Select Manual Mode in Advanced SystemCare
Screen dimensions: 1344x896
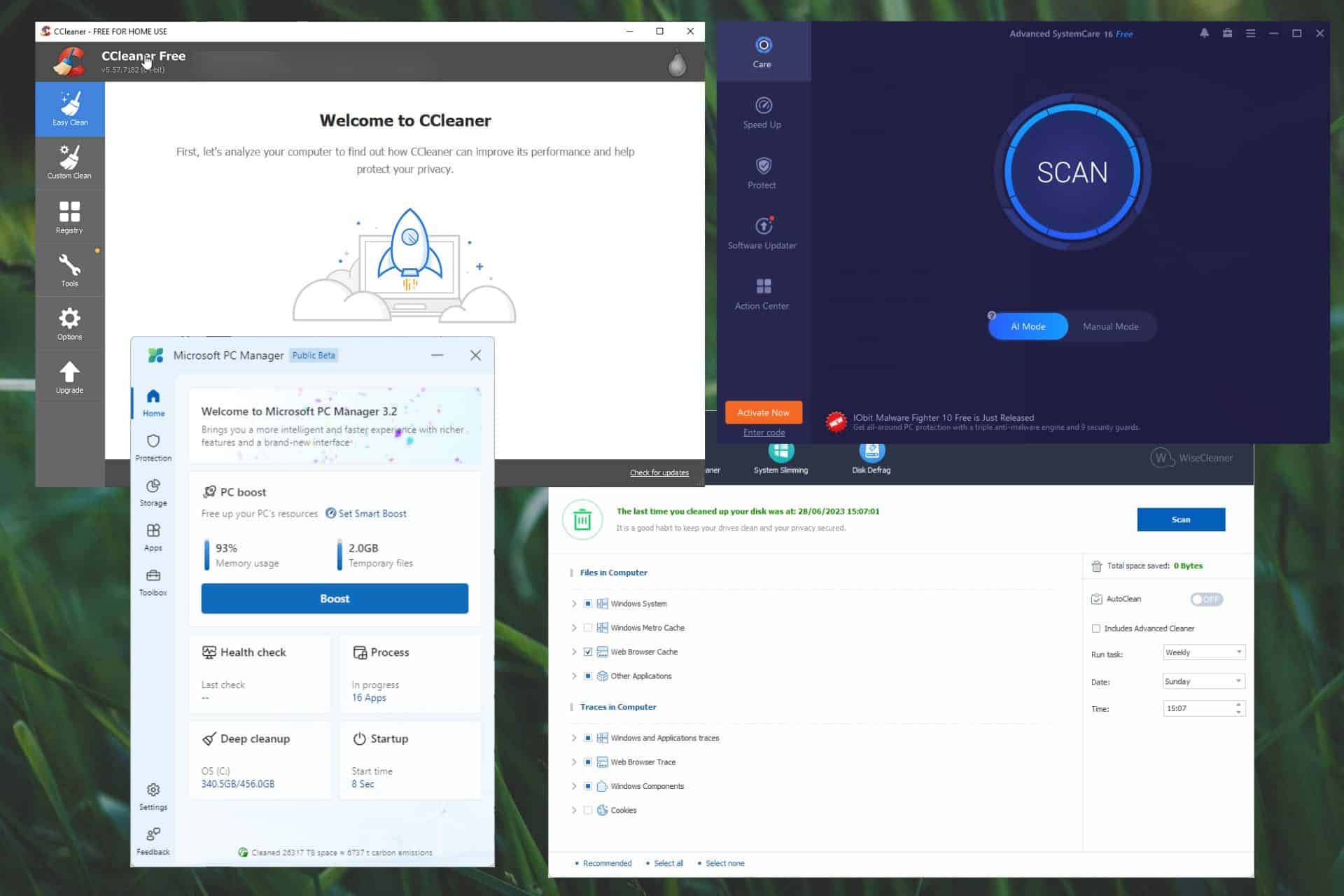pyautogui.click(x=1110, y=326)
